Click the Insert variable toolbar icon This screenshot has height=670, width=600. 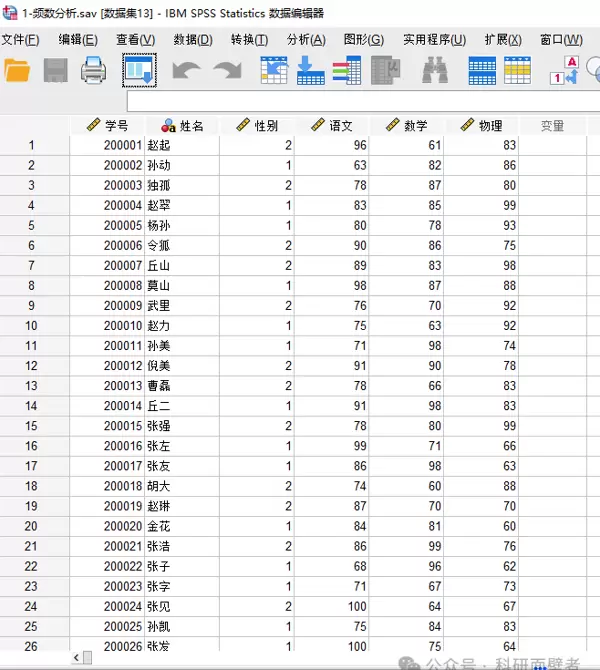(517, 70)
